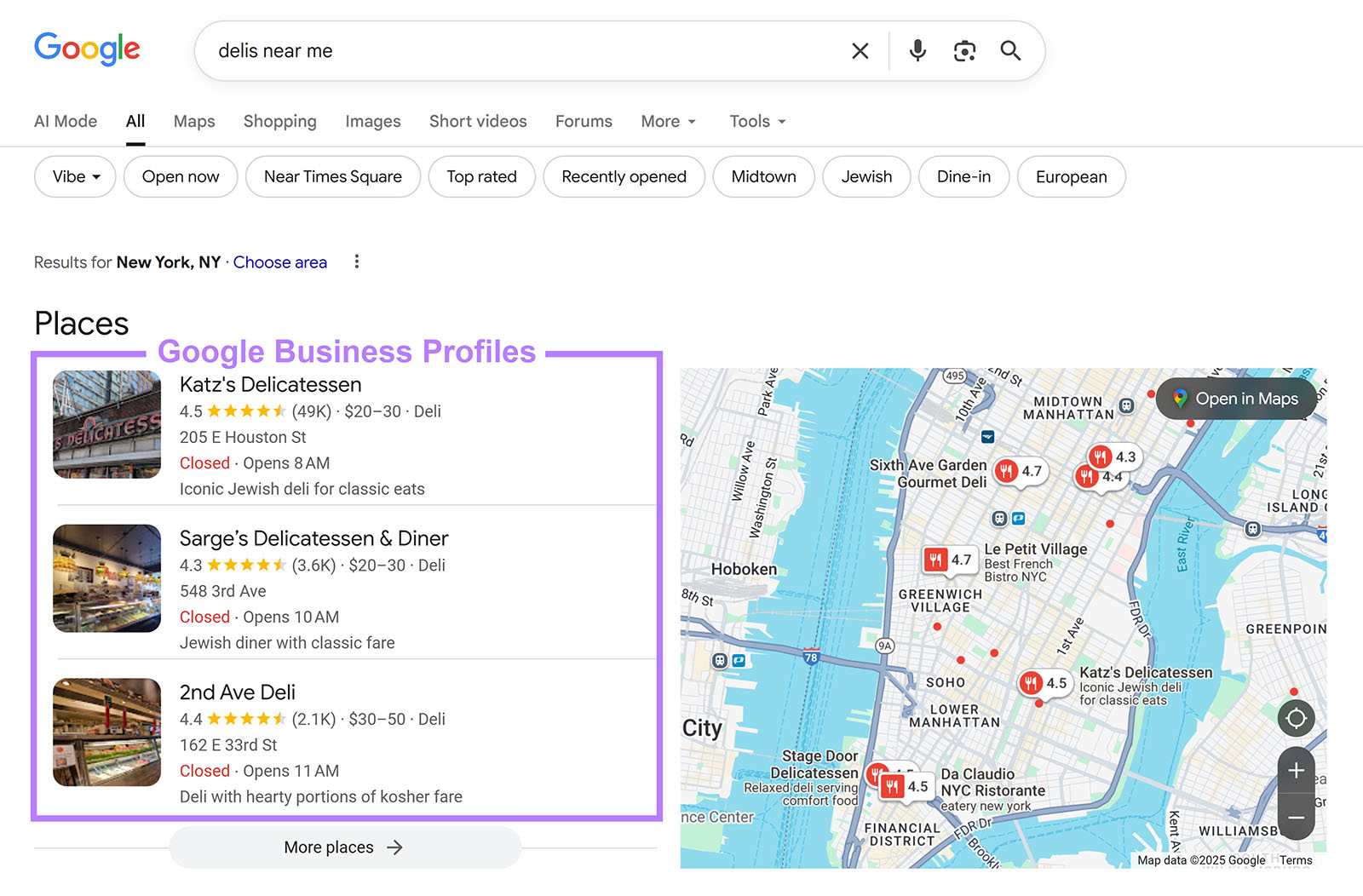1363x896 pixels.
Task: Click the Google logo
Action: [86, 49]
